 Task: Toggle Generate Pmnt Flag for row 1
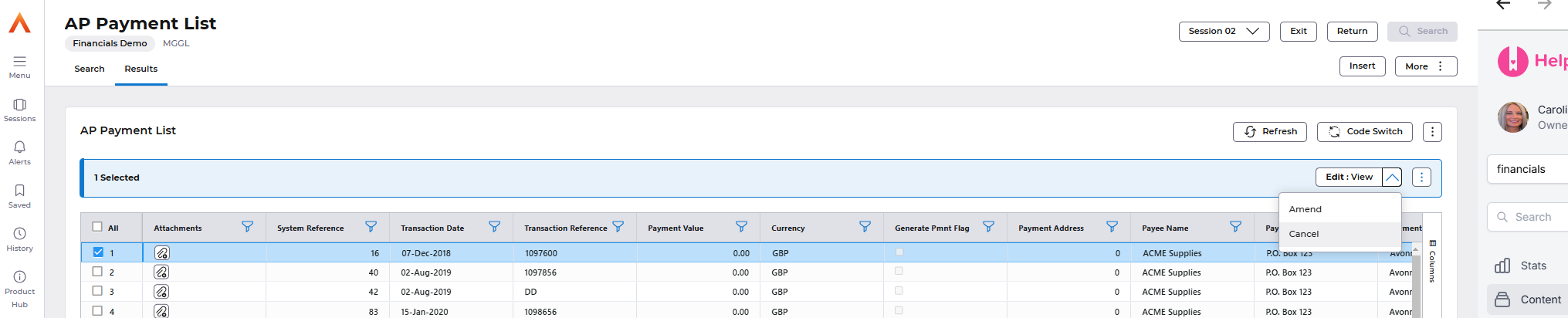coord(899,252)
